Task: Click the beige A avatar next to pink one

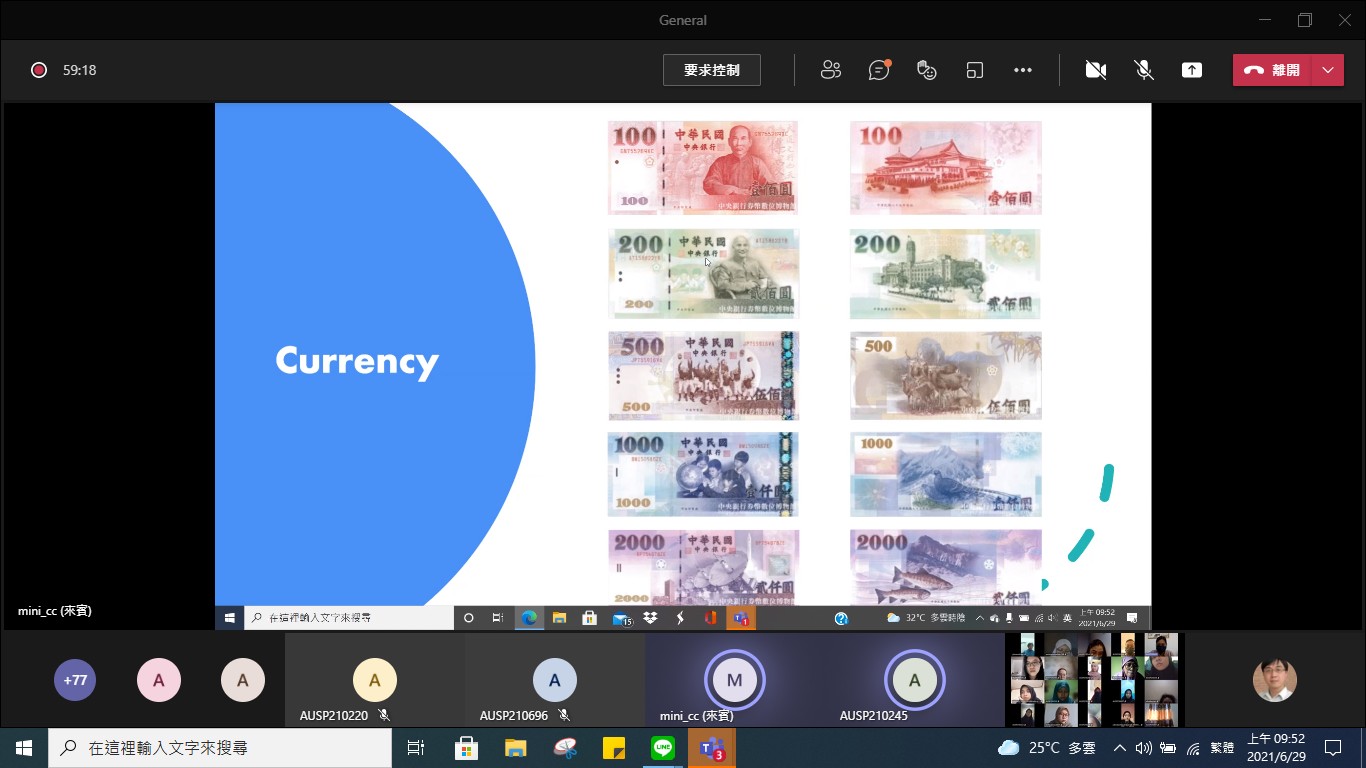Action: click(x=243, y=680)
